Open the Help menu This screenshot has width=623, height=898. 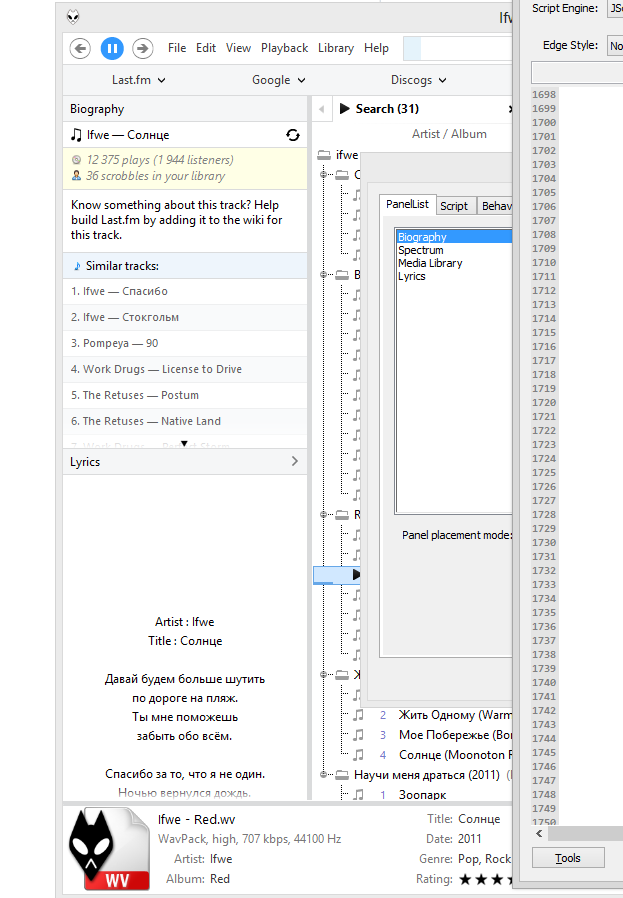[x=376, y=48]
